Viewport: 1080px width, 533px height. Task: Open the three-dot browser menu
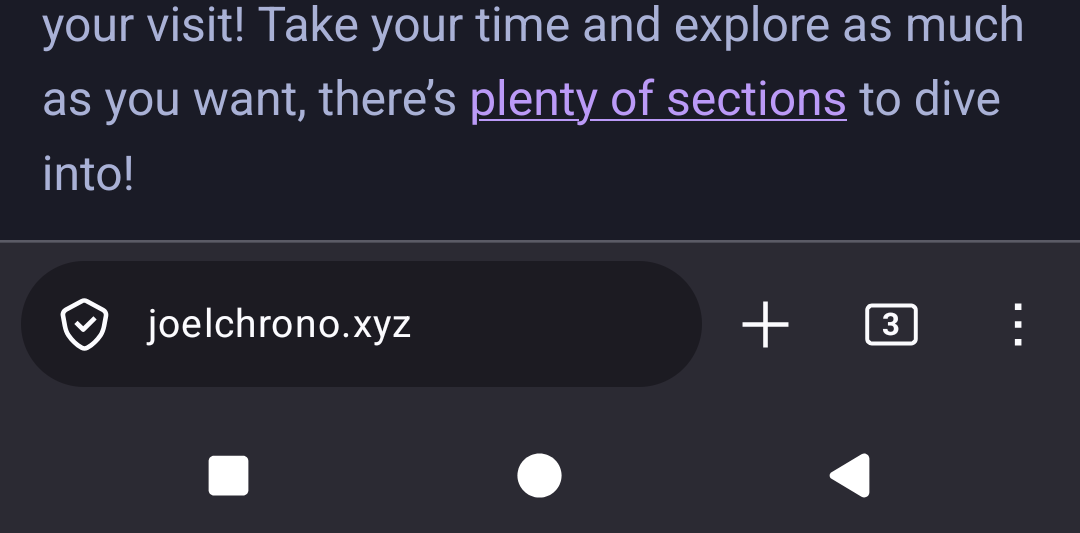(x=1017, y=325)
